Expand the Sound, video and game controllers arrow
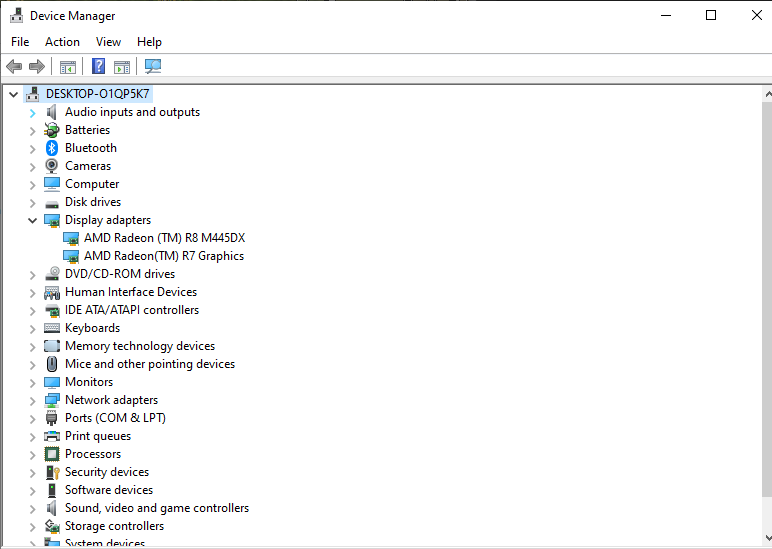Viewport: 772px width, 549px height. click(32, 509)
